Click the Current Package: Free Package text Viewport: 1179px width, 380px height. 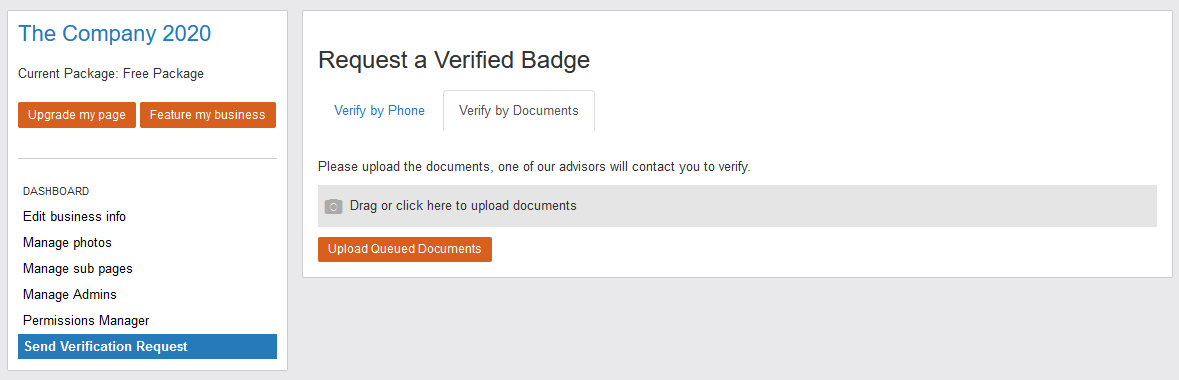pyautogui.click(x=111, y=74)
